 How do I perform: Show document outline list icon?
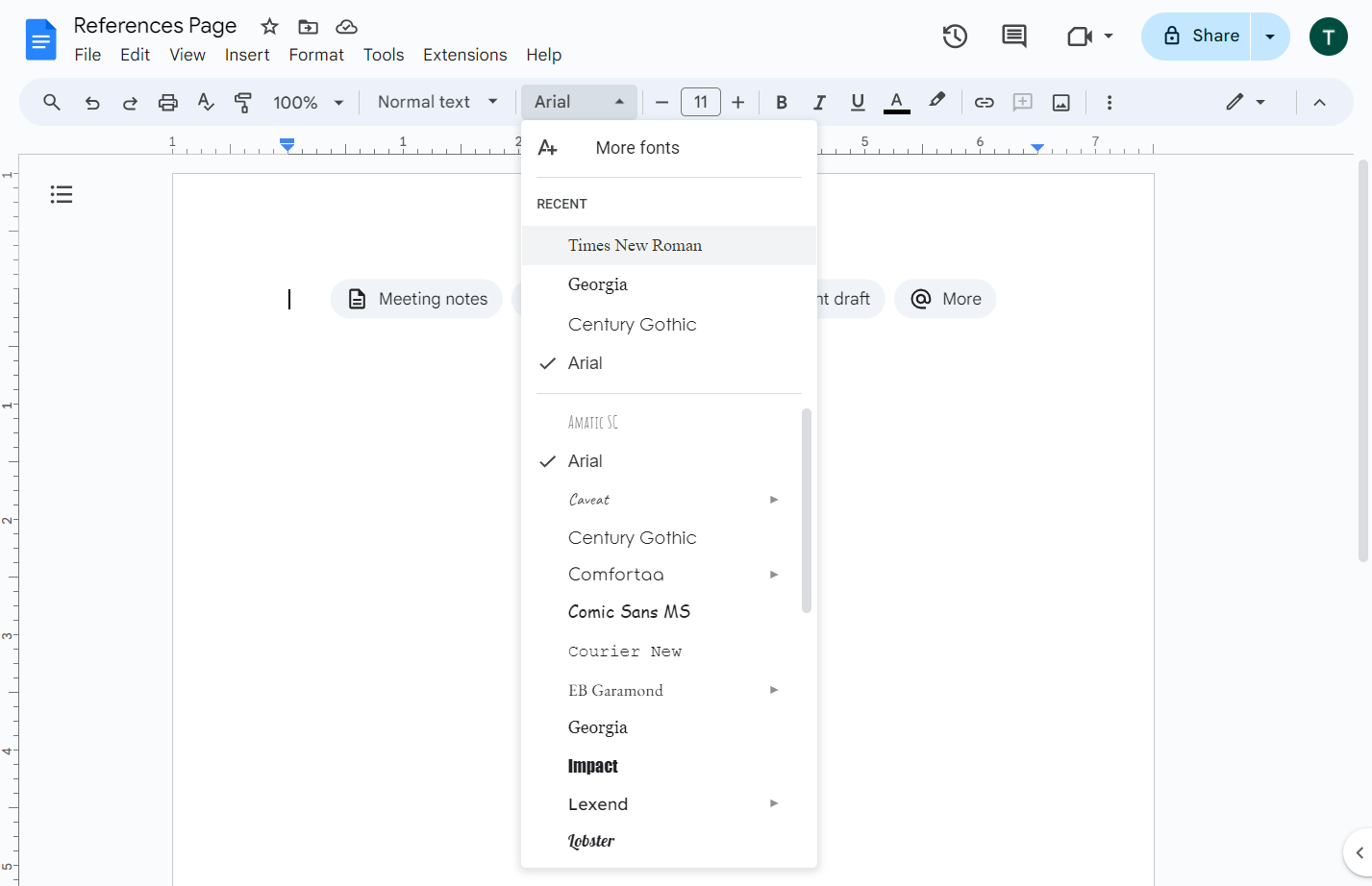(62, 195)
